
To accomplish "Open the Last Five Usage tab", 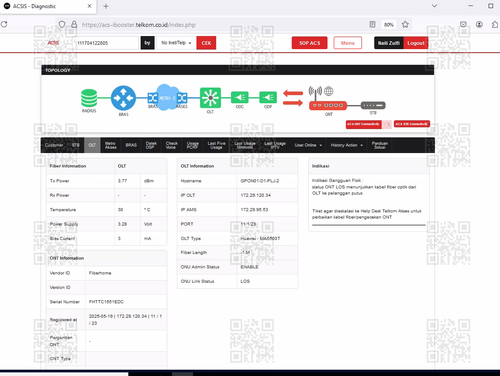I will pos(216,145).
